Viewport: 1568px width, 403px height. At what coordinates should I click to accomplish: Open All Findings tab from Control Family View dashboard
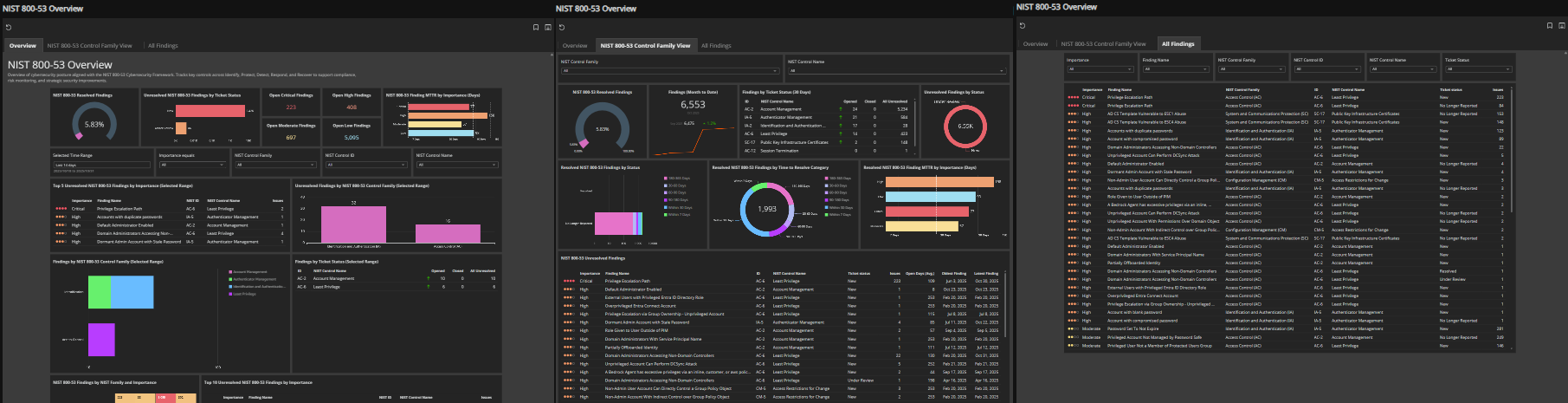716,46
